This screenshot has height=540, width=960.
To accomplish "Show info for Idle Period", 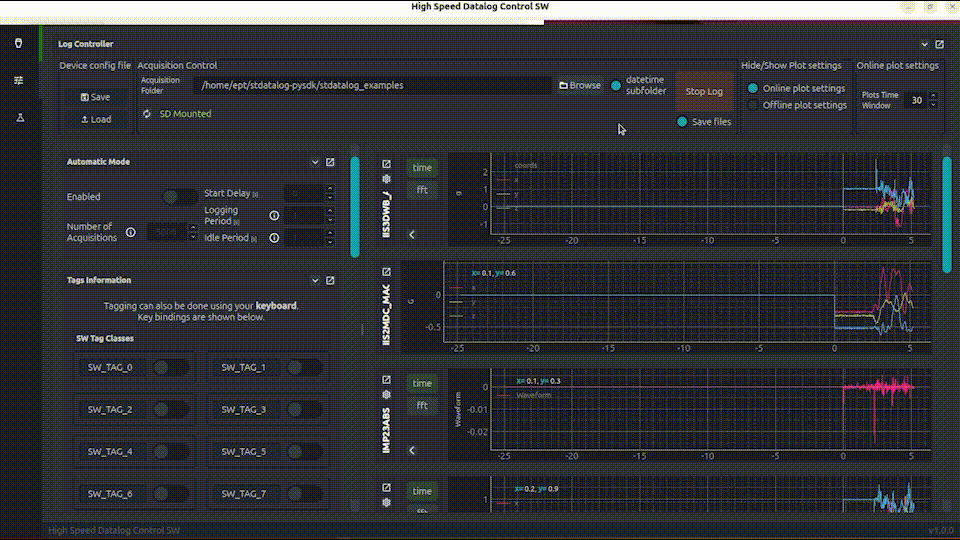I will click(x=274, y=238).
